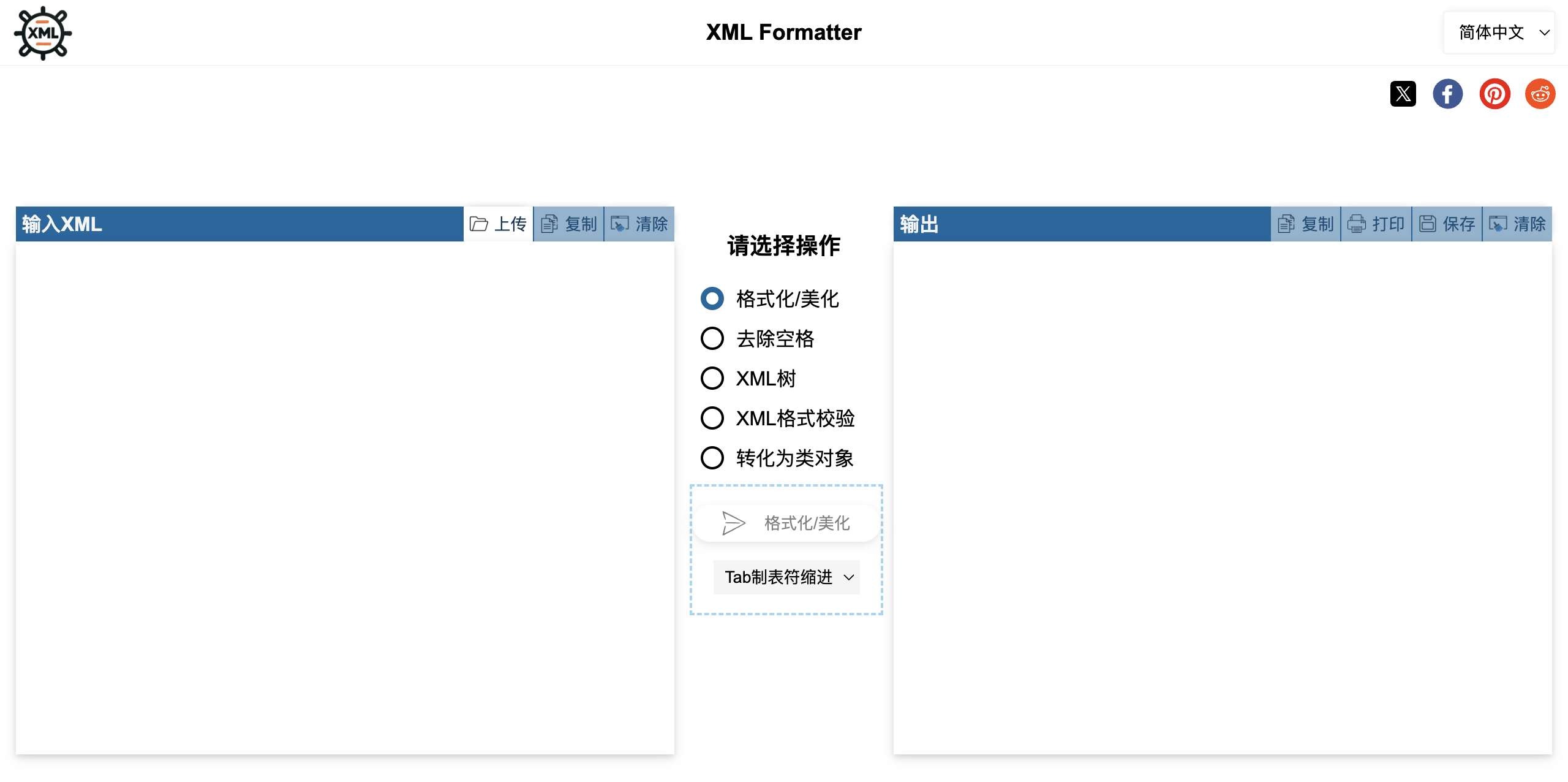Share page on Reddit
This screenshot has width=1568, height=782.
[1540, 94]
